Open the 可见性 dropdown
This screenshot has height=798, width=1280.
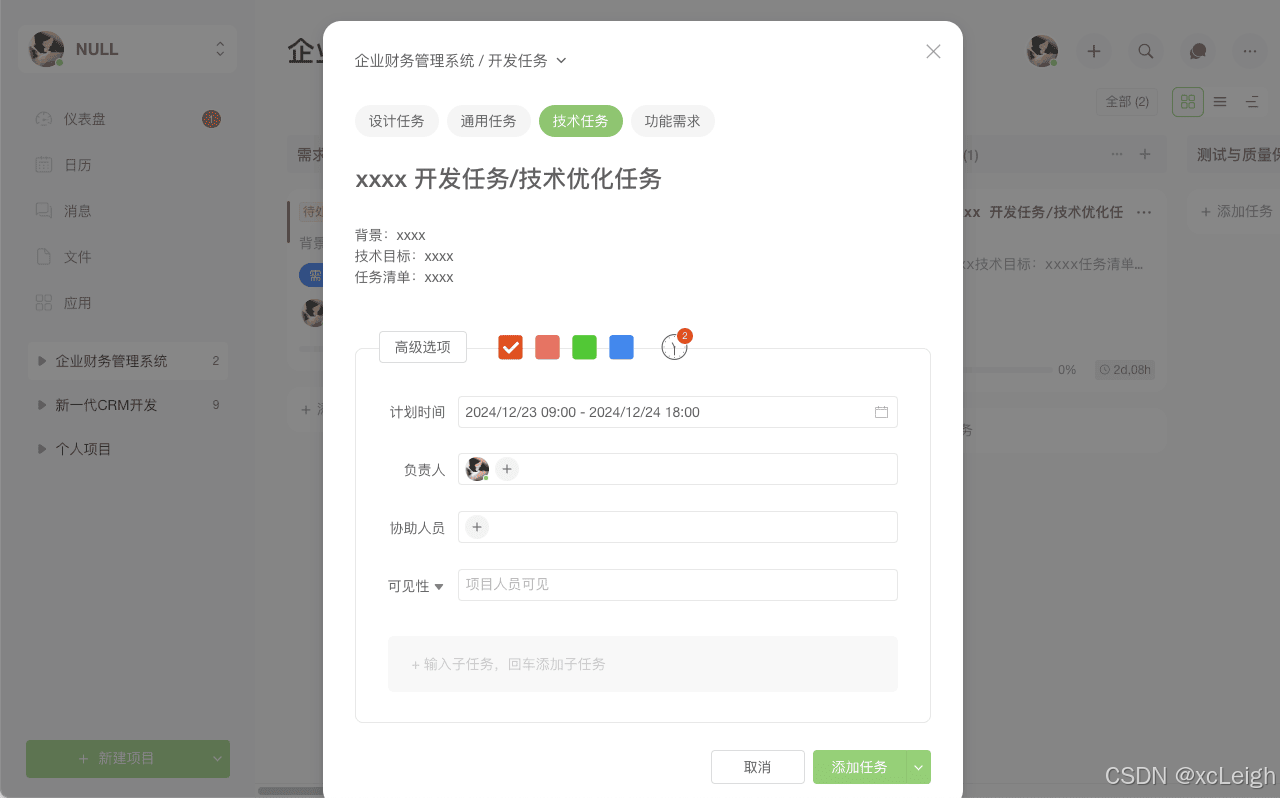point(415,586)
